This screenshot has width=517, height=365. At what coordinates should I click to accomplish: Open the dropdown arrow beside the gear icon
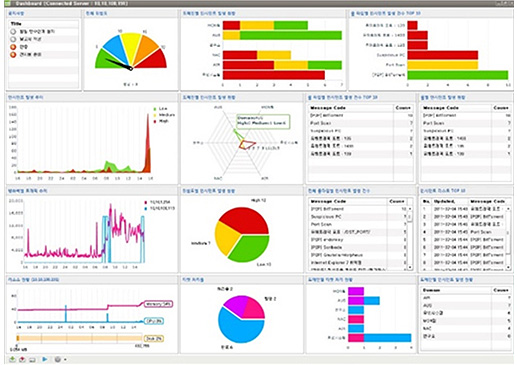click(65, 360)
